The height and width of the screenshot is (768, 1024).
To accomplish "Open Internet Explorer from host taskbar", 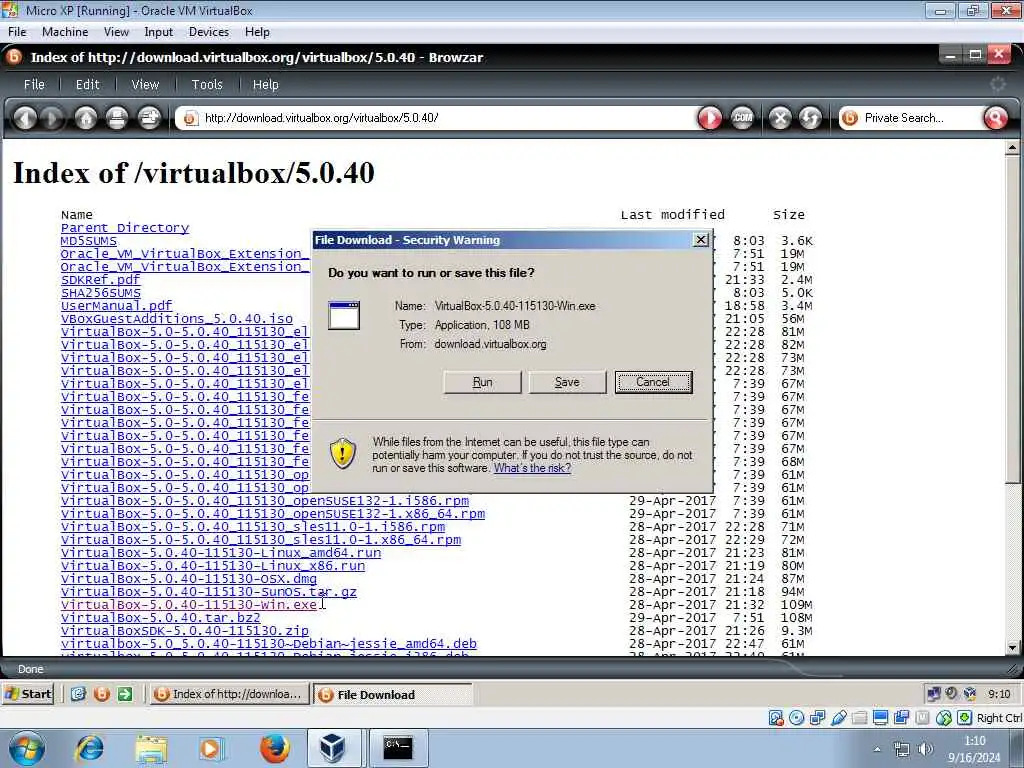I will [x=89, y=748].
